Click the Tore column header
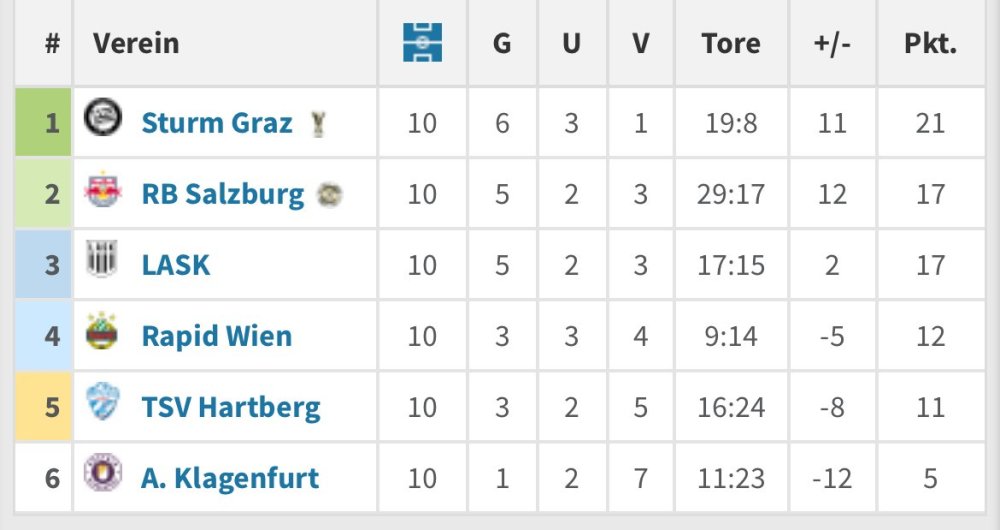This screenshot has height=530, width=1000. coord(730,44)
